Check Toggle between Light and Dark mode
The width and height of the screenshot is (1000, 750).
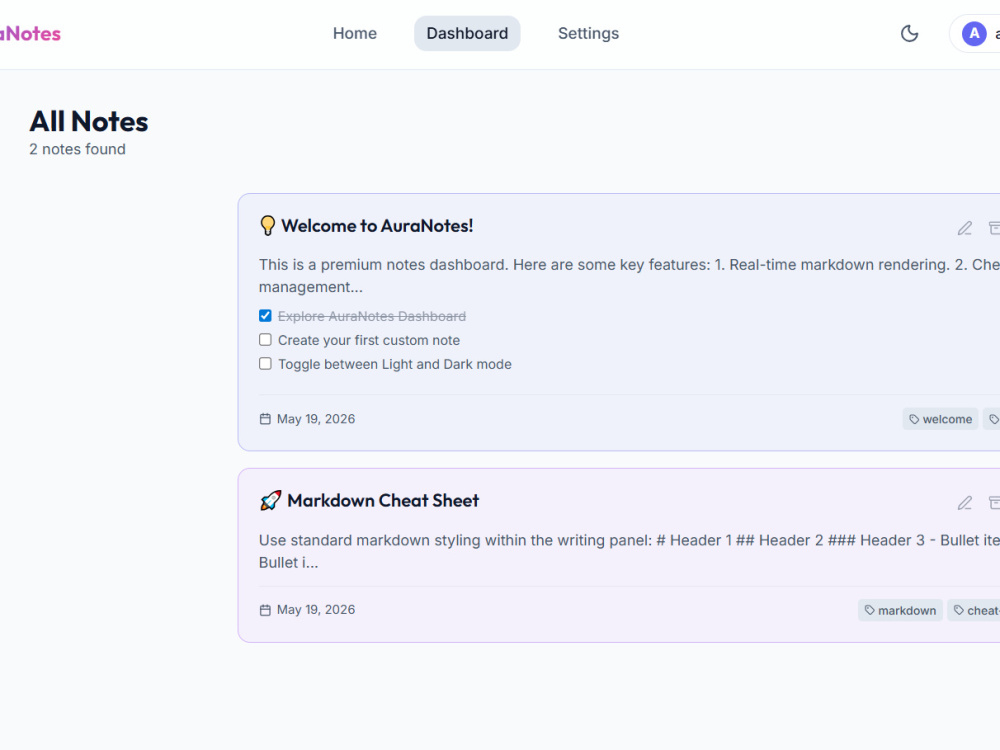point(265,364)
